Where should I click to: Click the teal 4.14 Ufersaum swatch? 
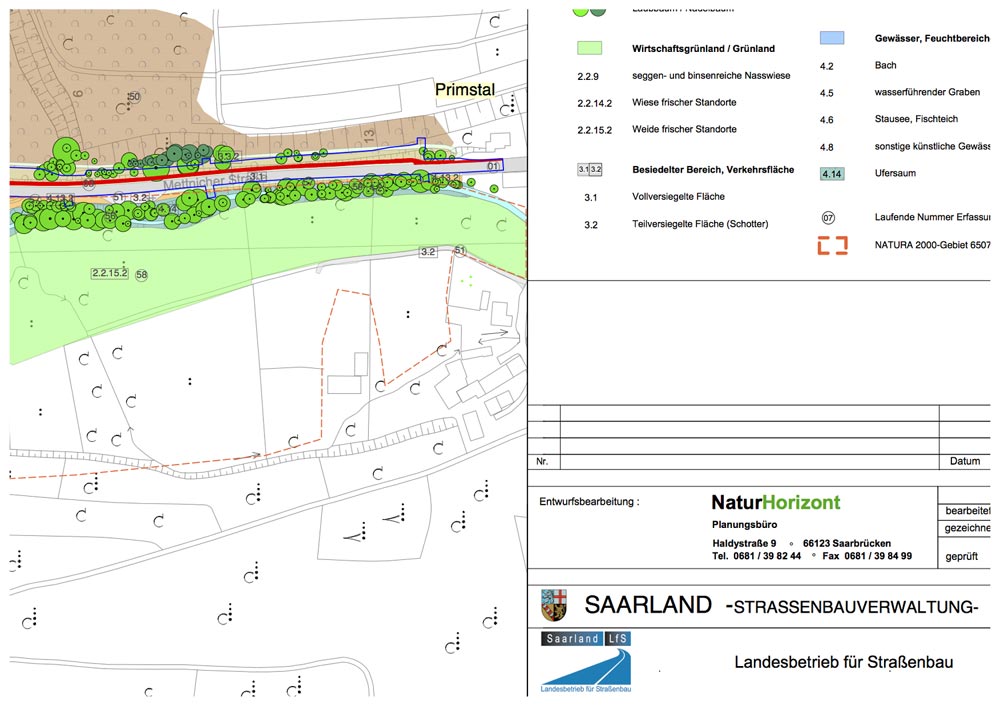831,174
